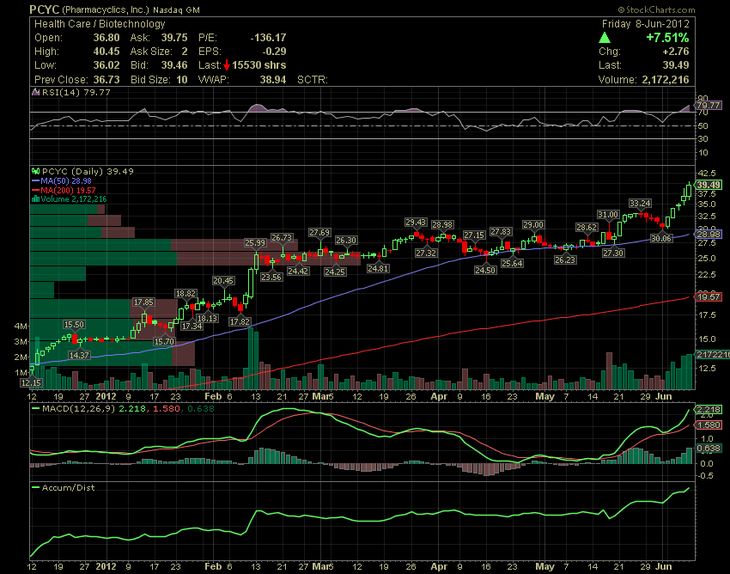Click the MA(200) 19.57 legend text

click(x=68, y=190)
